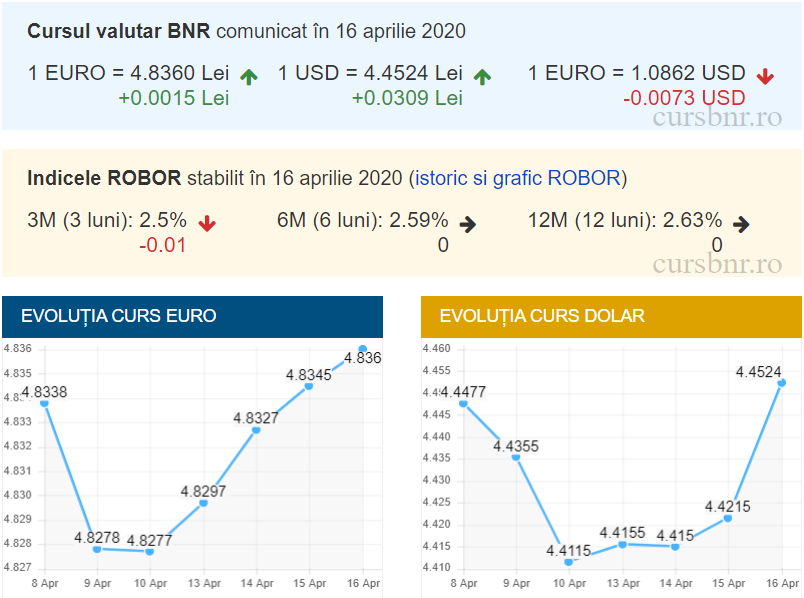Select the 4.8278 point on euro chart
This screenshot has width=804, height=598.
97,549
